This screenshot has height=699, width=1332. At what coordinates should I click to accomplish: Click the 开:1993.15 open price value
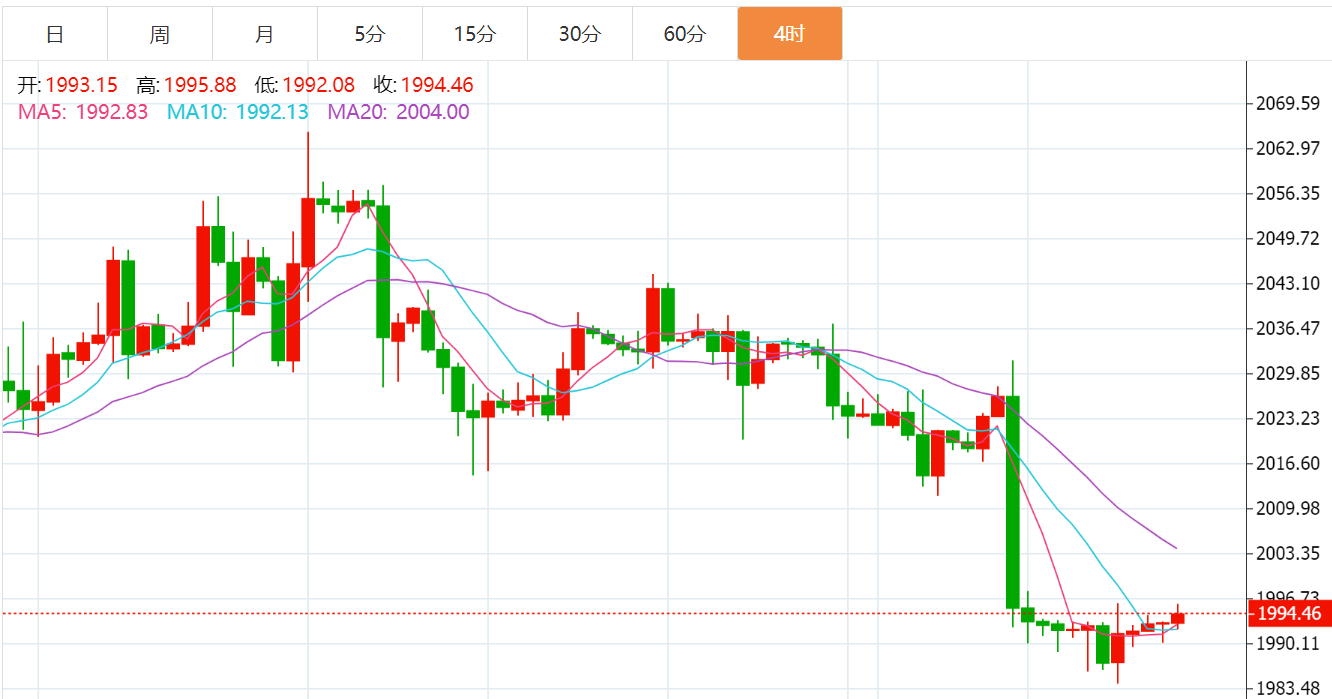[68, 85]
